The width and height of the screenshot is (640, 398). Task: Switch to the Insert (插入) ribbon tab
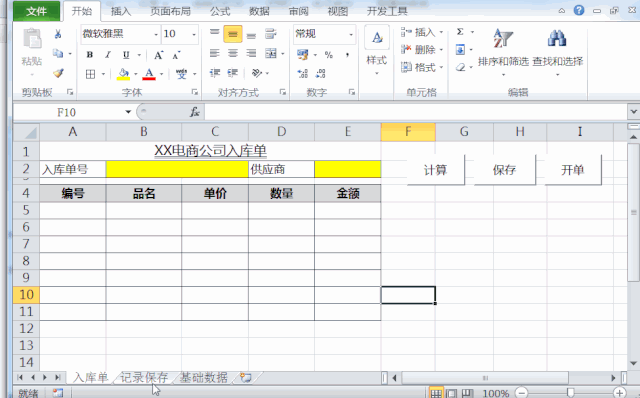coord(121,11)
